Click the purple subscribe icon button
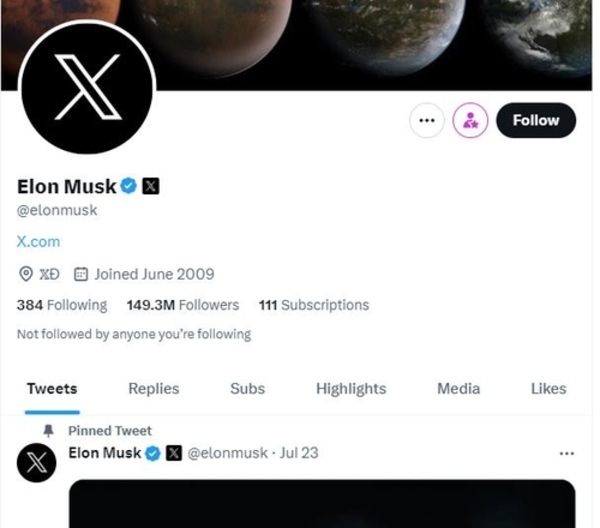This screenshot has width=600, height=528. 470,121
